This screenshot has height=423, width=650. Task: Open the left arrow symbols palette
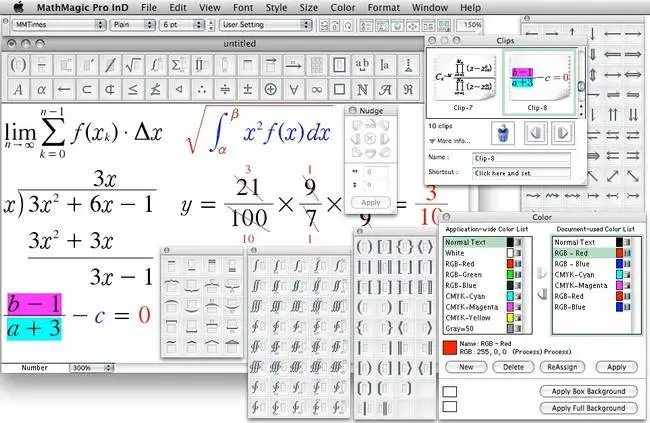click(64, 89)
